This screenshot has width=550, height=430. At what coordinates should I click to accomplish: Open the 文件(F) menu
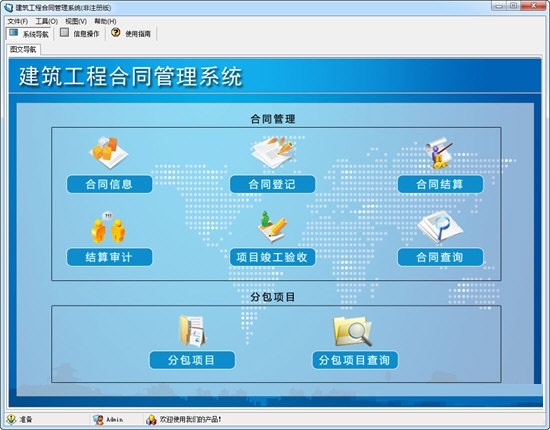click(x=18, y=21)
